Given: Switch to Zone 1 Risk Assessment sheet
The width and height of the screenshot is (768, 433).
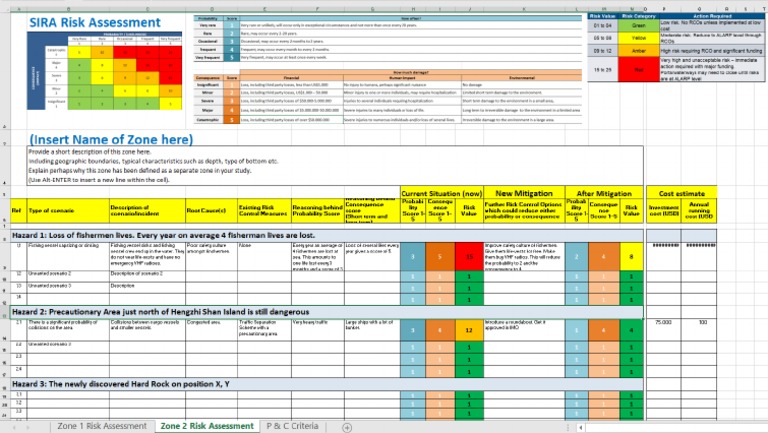Looking at the screenshot, I should (x=102, y=426).
